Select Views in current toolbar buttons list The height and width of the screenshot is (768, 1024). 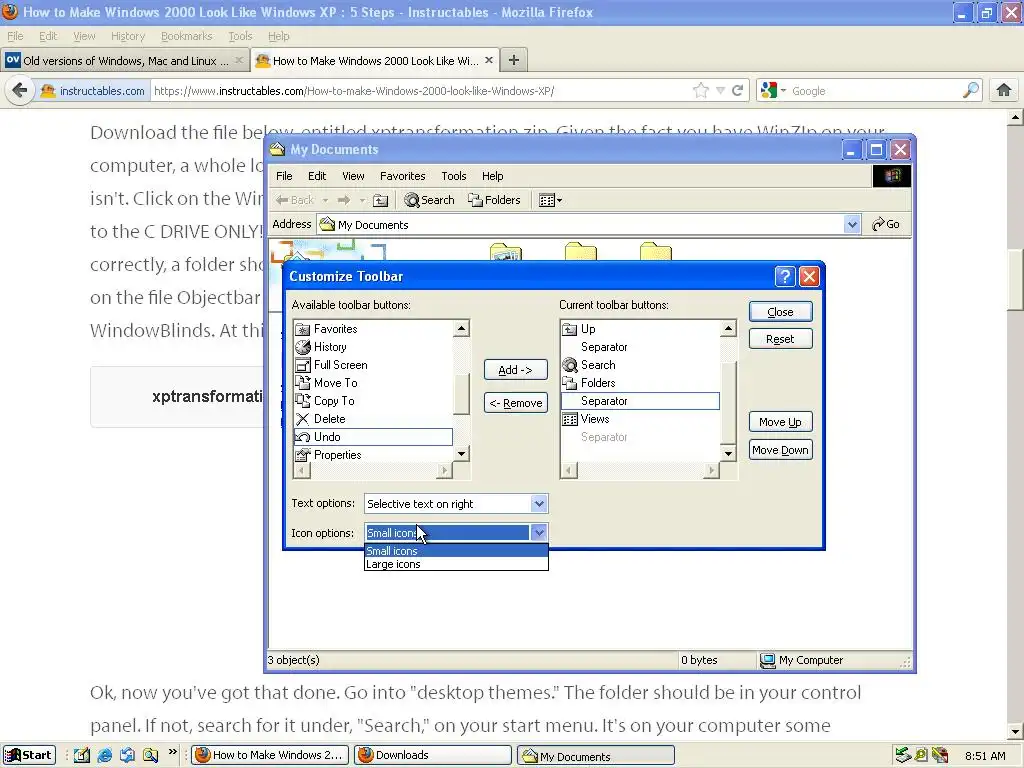point(640,419)
